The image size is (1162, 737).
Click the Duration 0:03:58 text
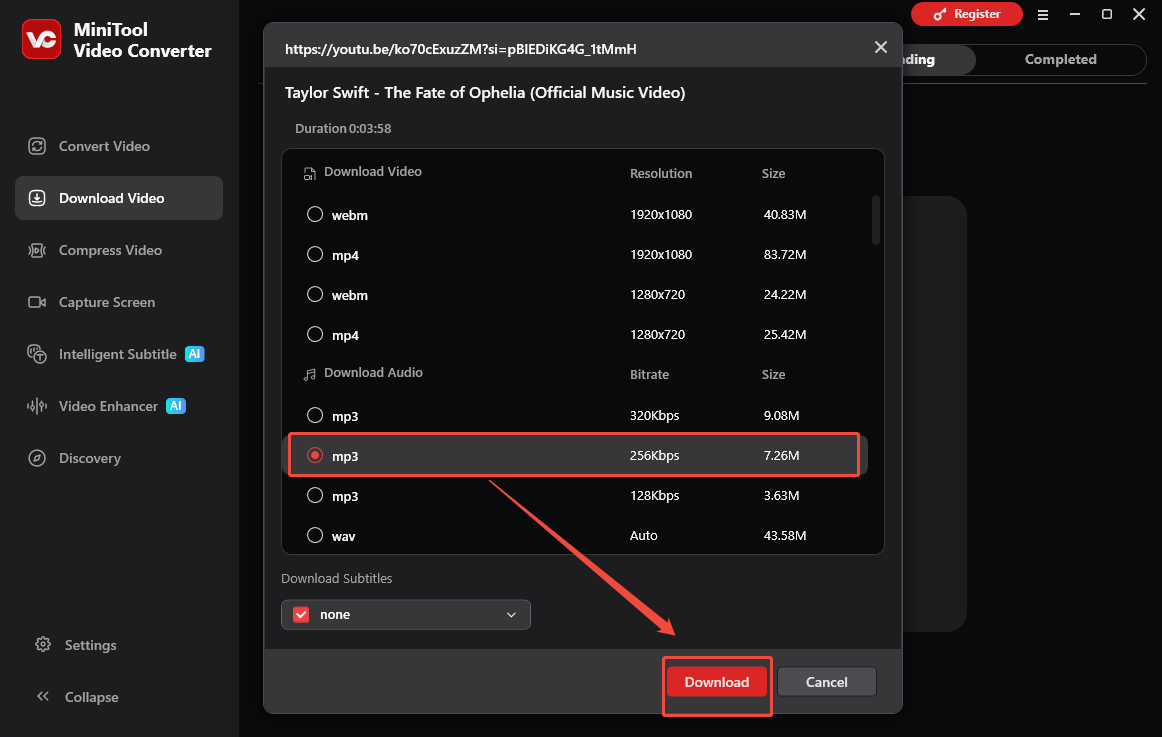[343, 128]
